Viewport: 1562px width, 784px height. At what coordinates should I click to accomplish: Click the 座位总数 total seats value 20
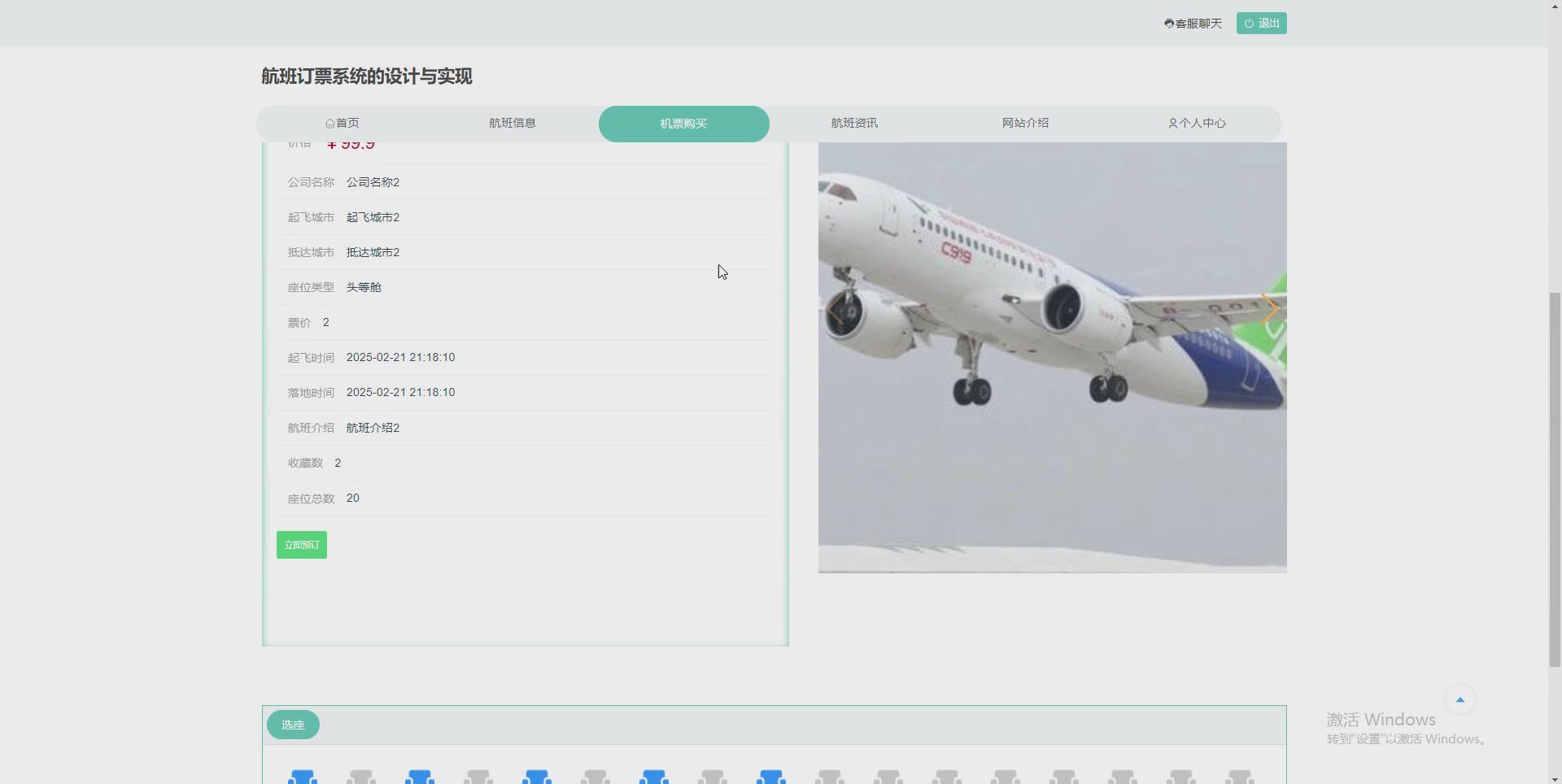coord(353,498)
